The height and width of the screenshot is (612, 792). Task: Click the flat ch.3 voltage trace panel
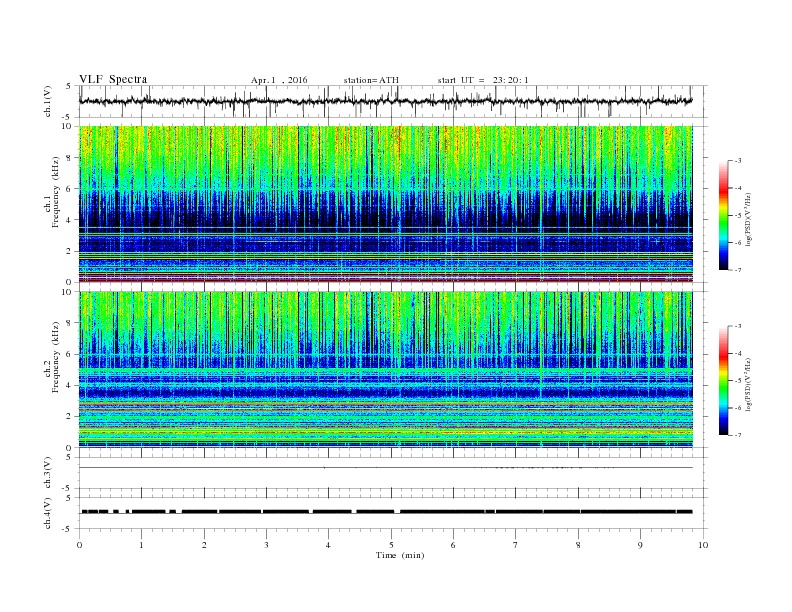pos(393,473)
